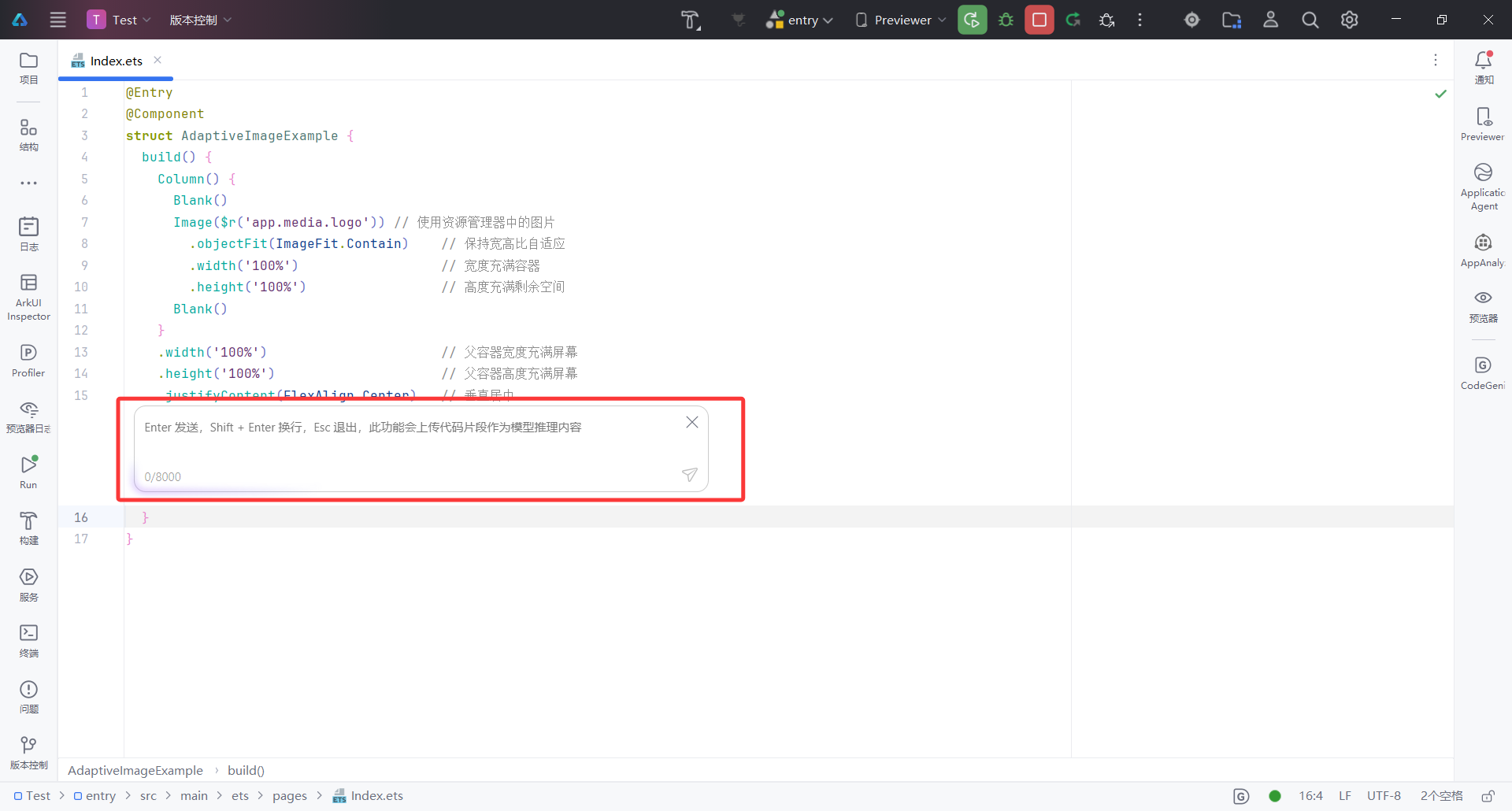1512x811 pixels.
Task: Open the Project (项目) panel
Action: (x=28, y=68)
